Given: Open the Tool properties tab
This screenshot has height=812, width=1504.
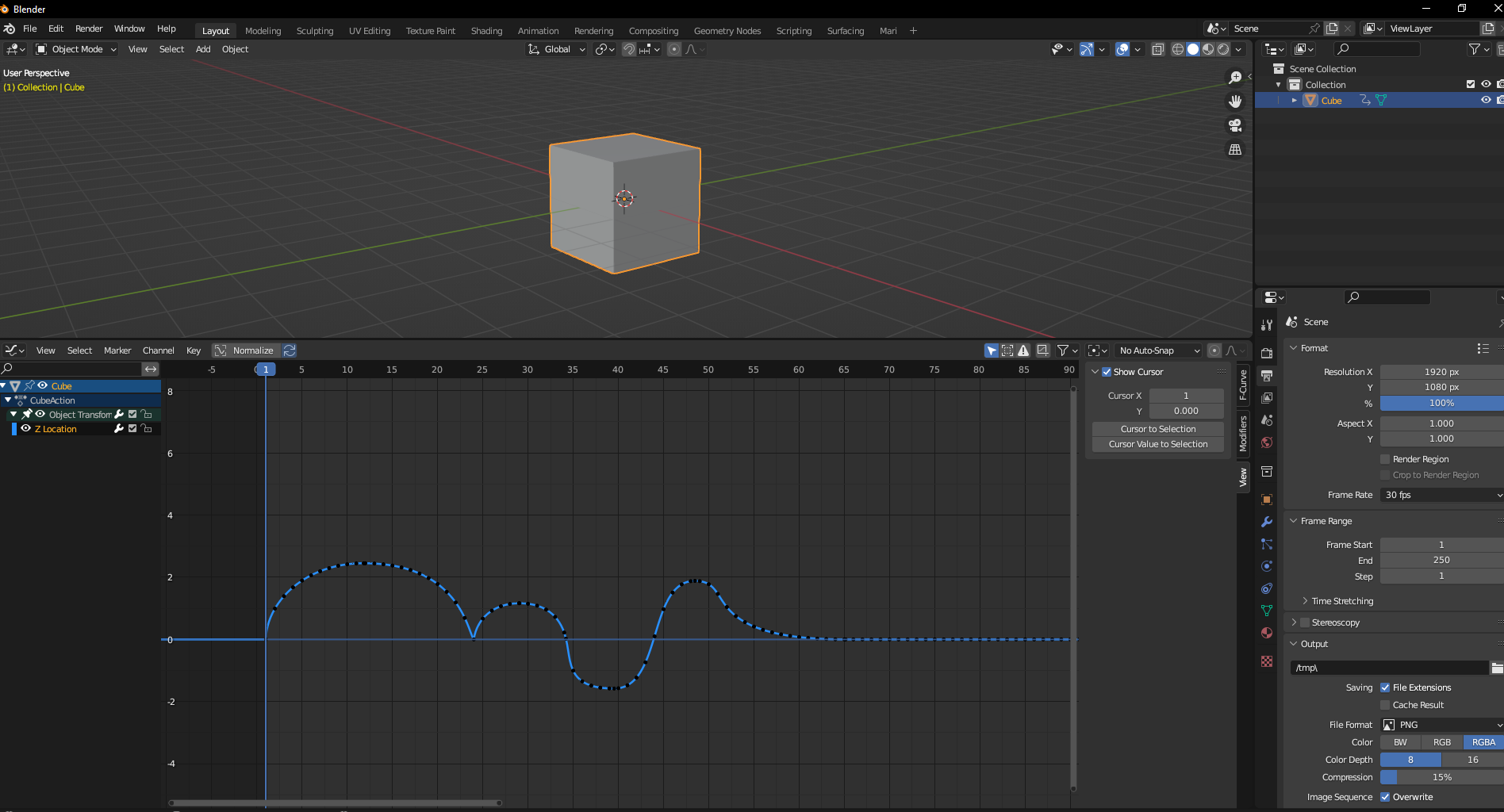Looking at the screenshot, I should [1267, 325].
